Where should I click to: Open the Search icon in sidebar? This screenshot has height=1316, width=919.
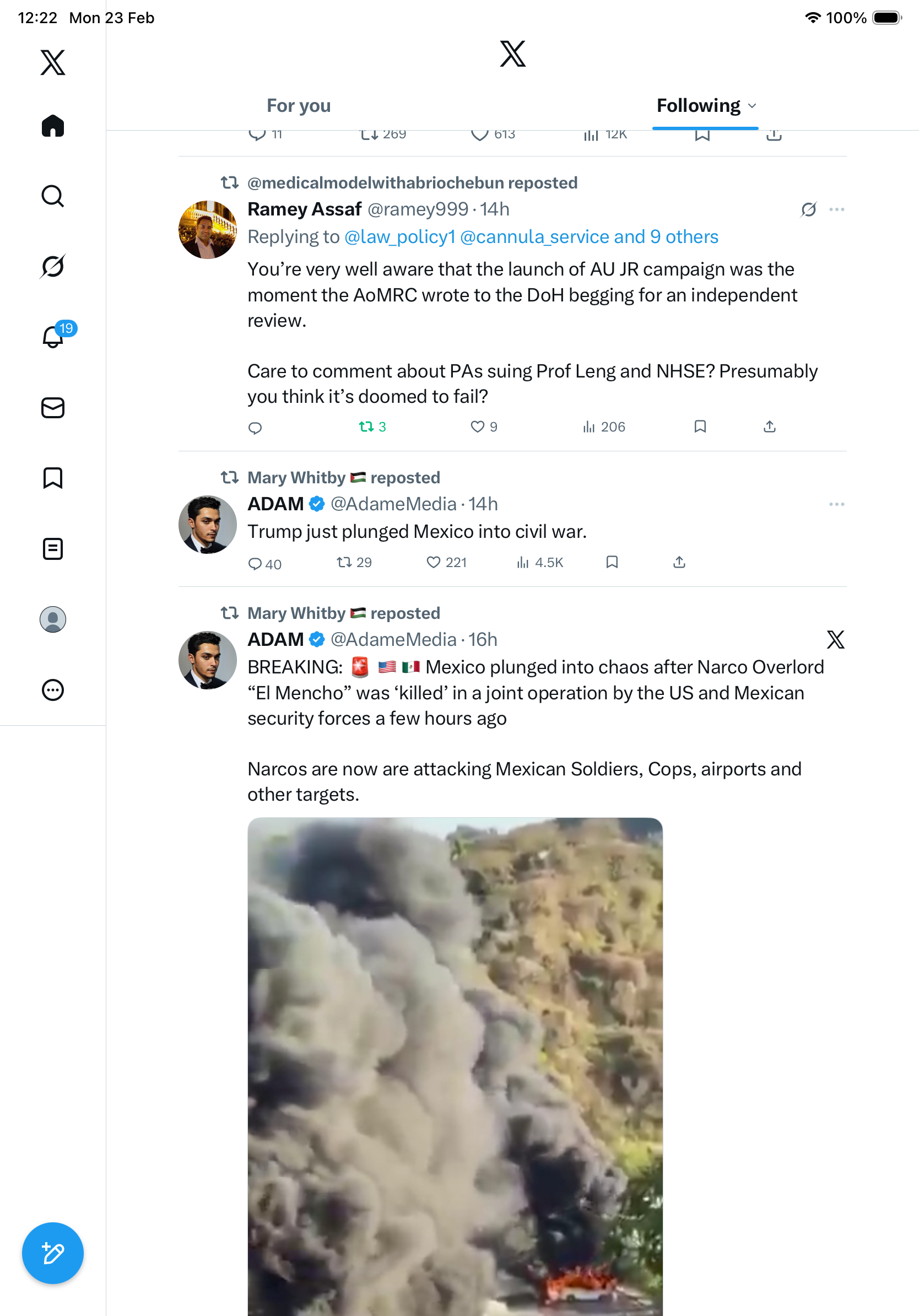[53, 196]
